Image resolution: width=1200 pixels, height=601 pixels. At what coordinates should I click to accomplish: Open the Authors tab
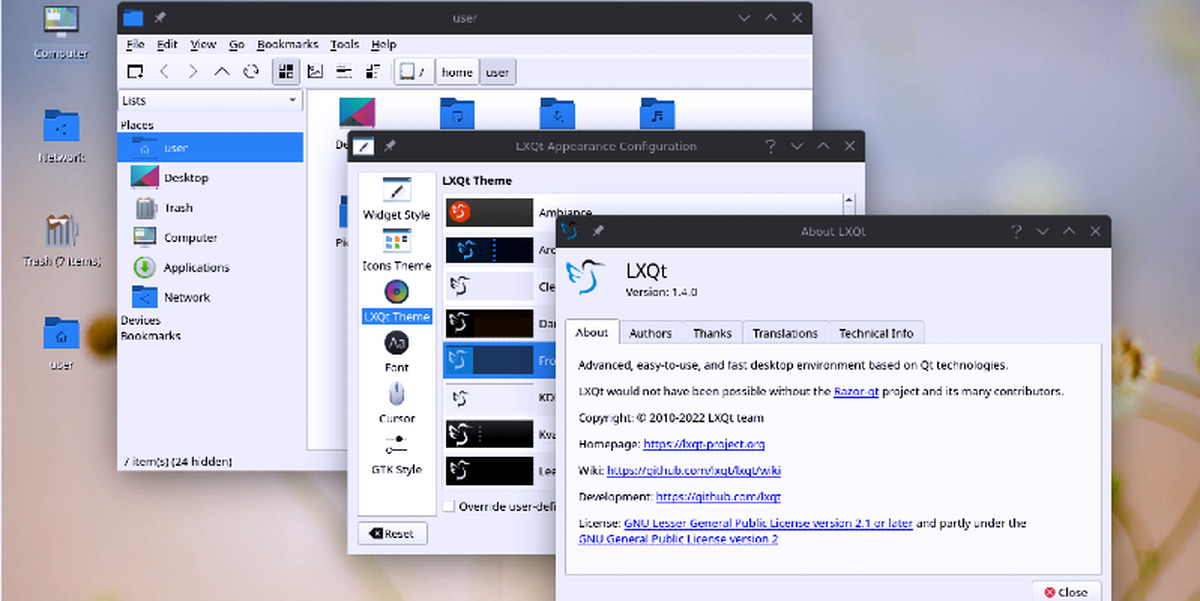click(650, 333)
